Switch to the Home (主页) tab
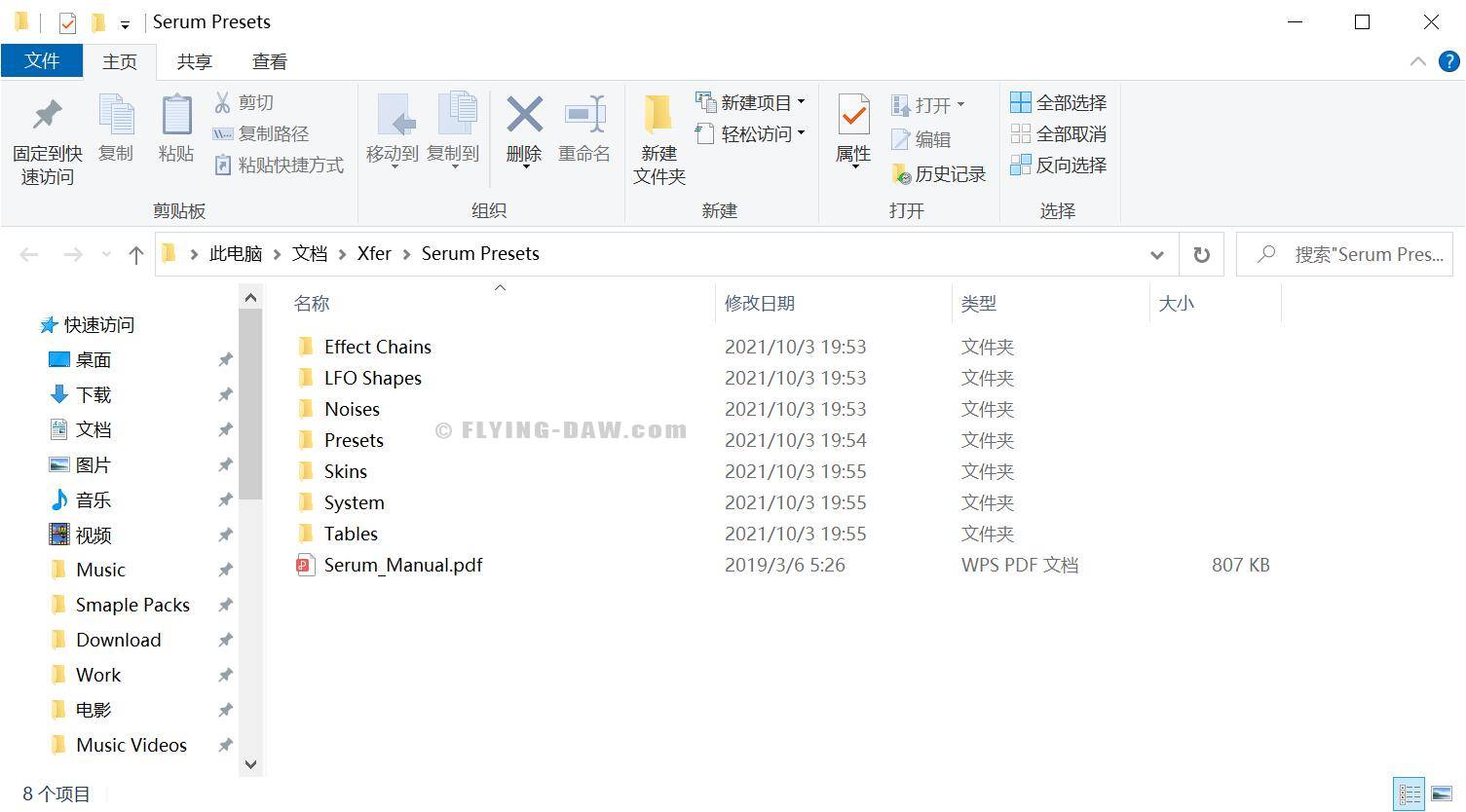Image resolution: width=1466 pixels, height=812 pixels. pos(120,61)
